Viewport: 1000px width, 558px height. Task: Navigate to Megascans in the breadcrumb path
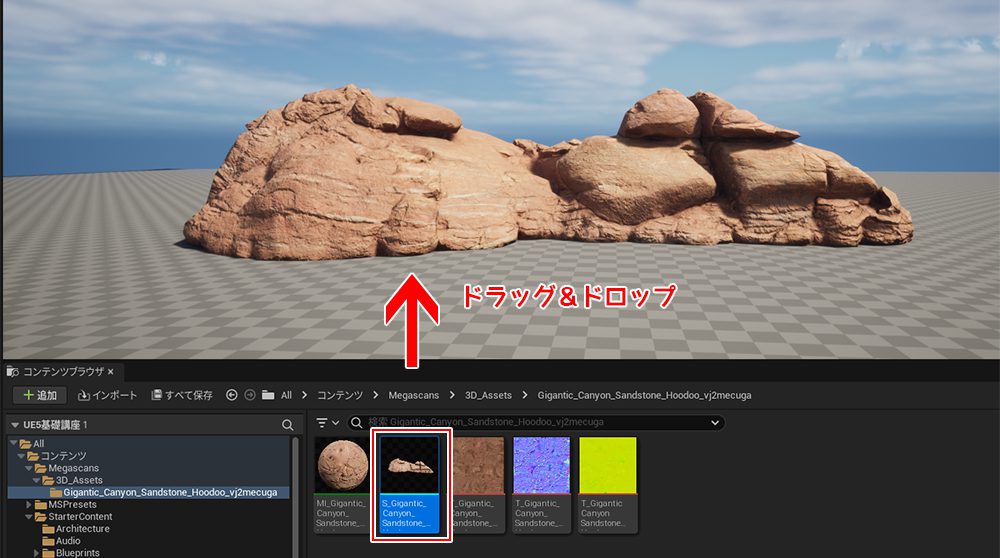coord(414,395)
